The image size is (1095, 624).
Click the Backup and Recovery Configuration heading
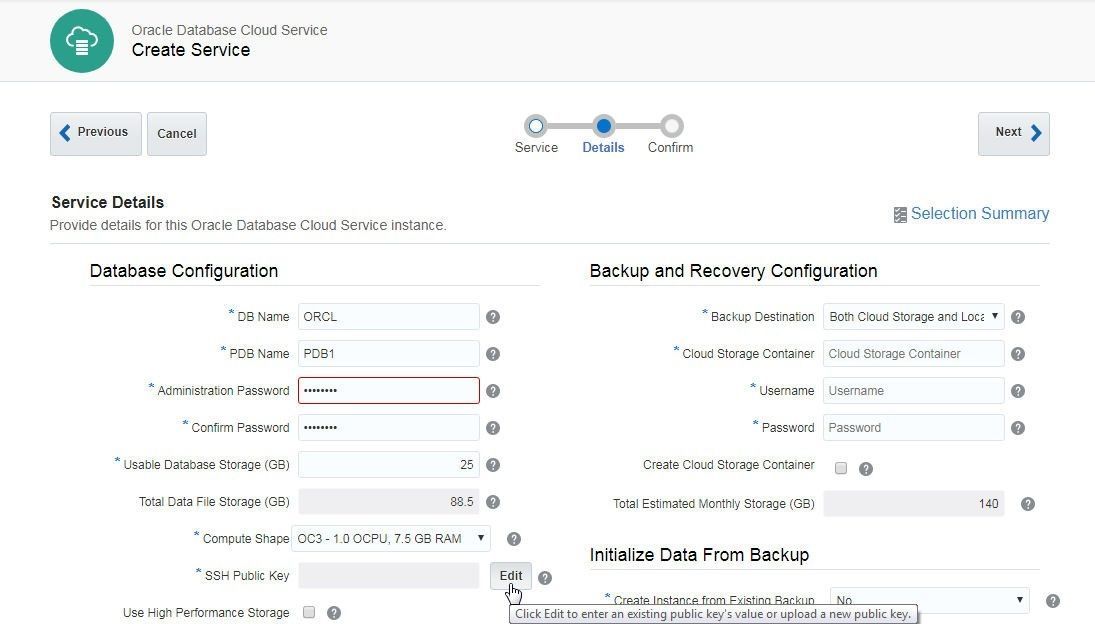click(733, 271)
